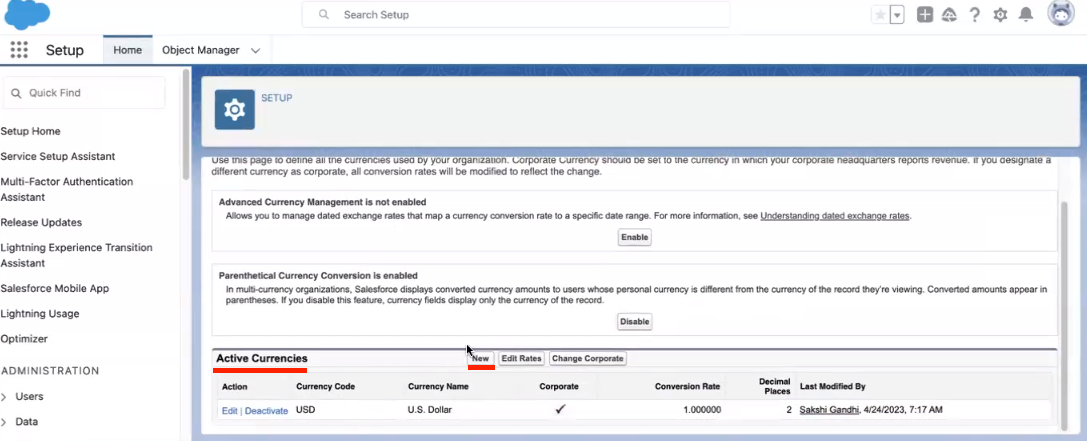Open Optimizer in sidebar
Image resolution: width=1087 pixels, height=441 pixels.
click(24, 338)
